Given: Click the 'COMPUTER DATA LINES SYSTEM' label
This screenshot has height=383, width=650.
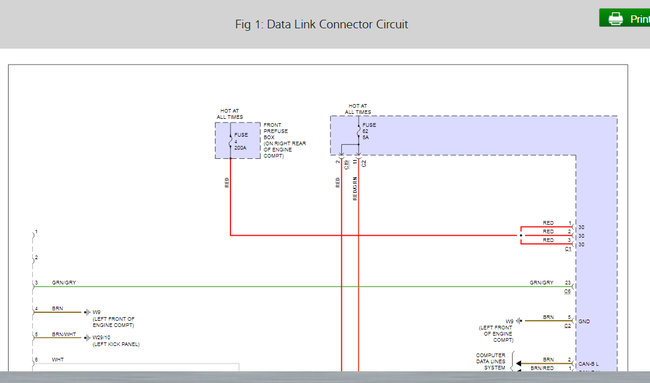Looking at the screenshot, I should pyautogui.click(x=490, y=361).
